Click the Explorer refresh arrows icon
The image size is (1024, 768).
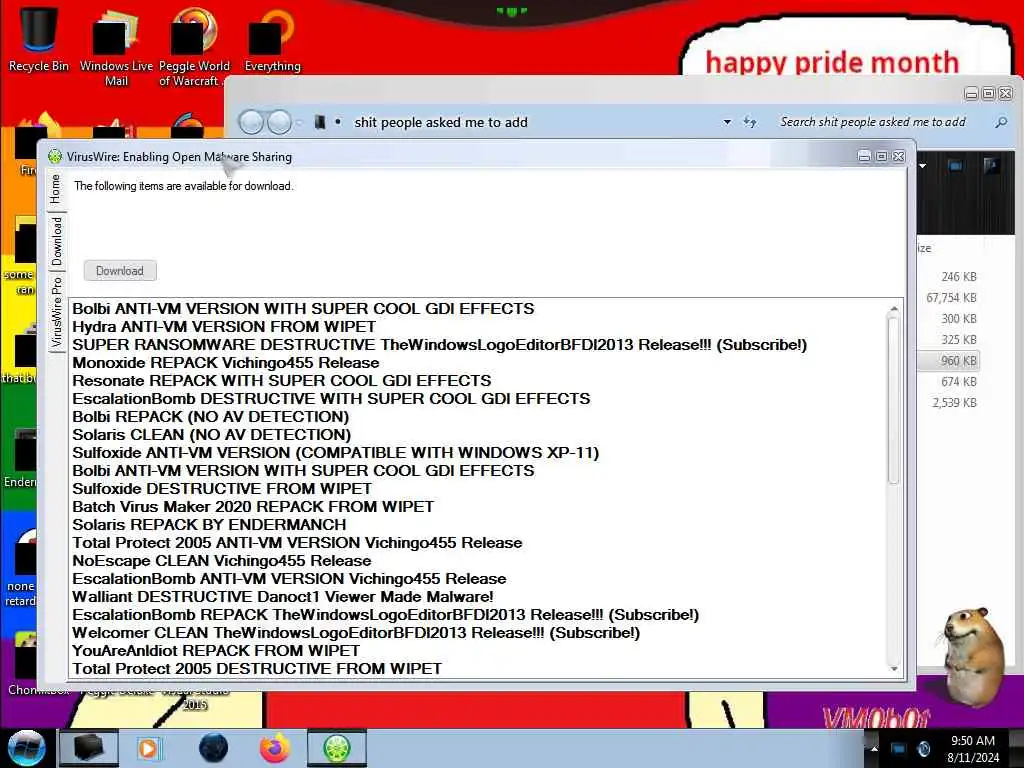pyautogui.click(x=750, y=122)
